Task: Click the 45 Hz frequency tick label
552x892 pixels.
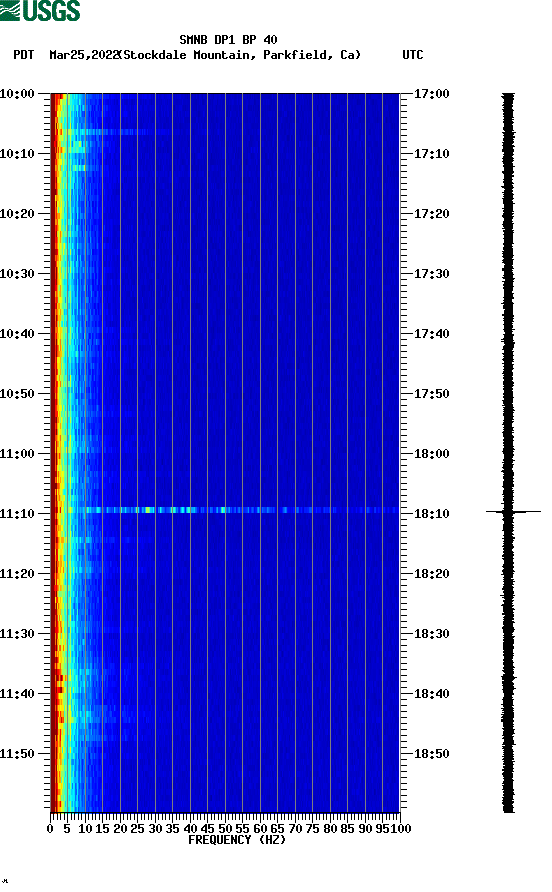Action: pos(208,829)
